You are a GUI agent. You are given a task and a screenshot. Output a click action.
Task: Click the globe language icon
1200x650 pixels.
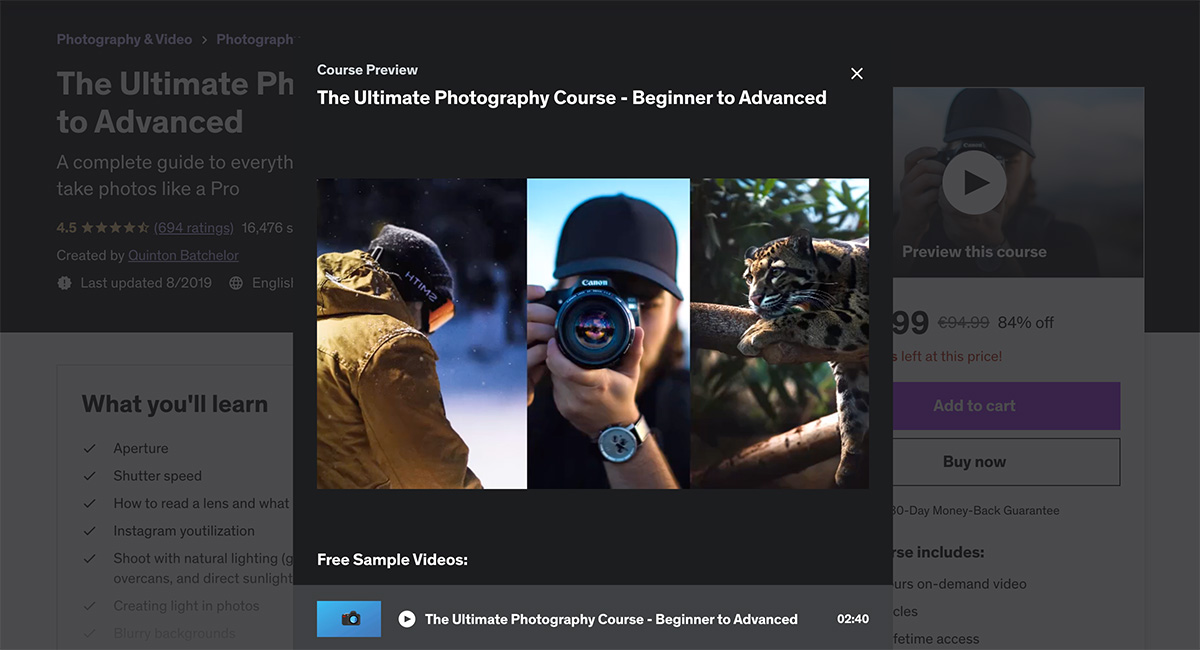[236, 283]
